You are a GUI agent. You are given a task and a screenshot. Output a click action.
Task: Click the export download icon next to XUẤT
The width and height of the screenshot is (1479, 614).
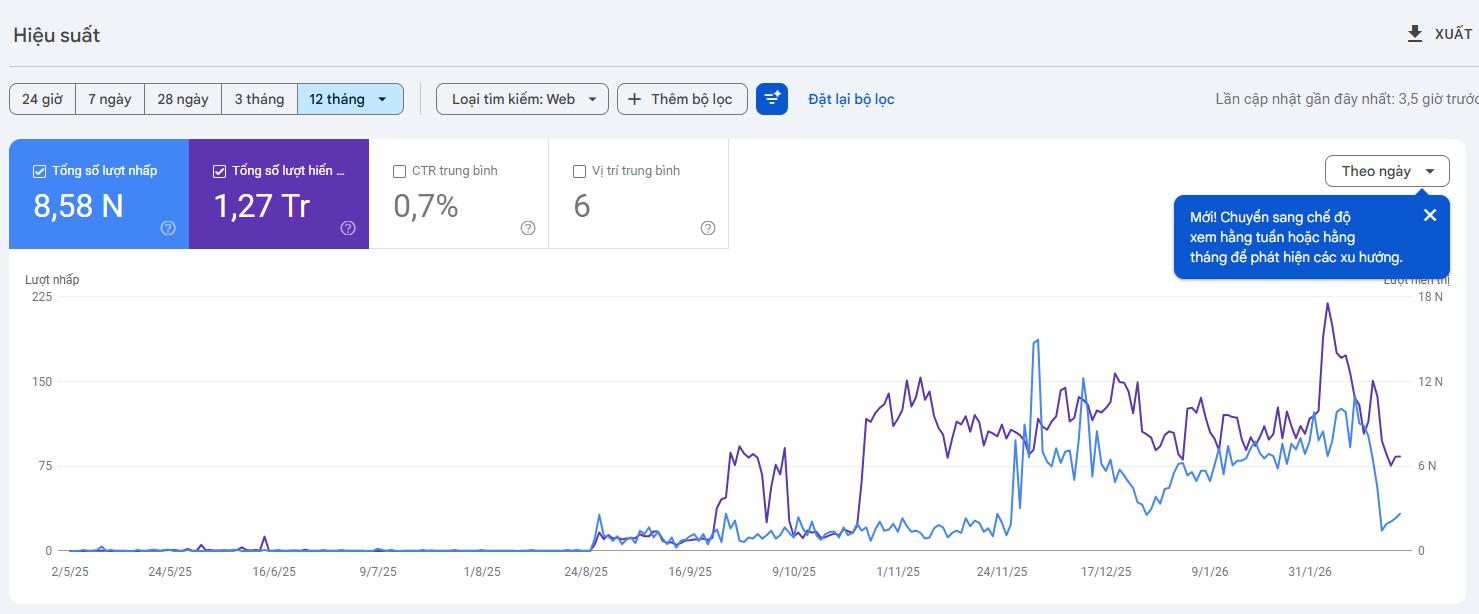(1414, 33)
